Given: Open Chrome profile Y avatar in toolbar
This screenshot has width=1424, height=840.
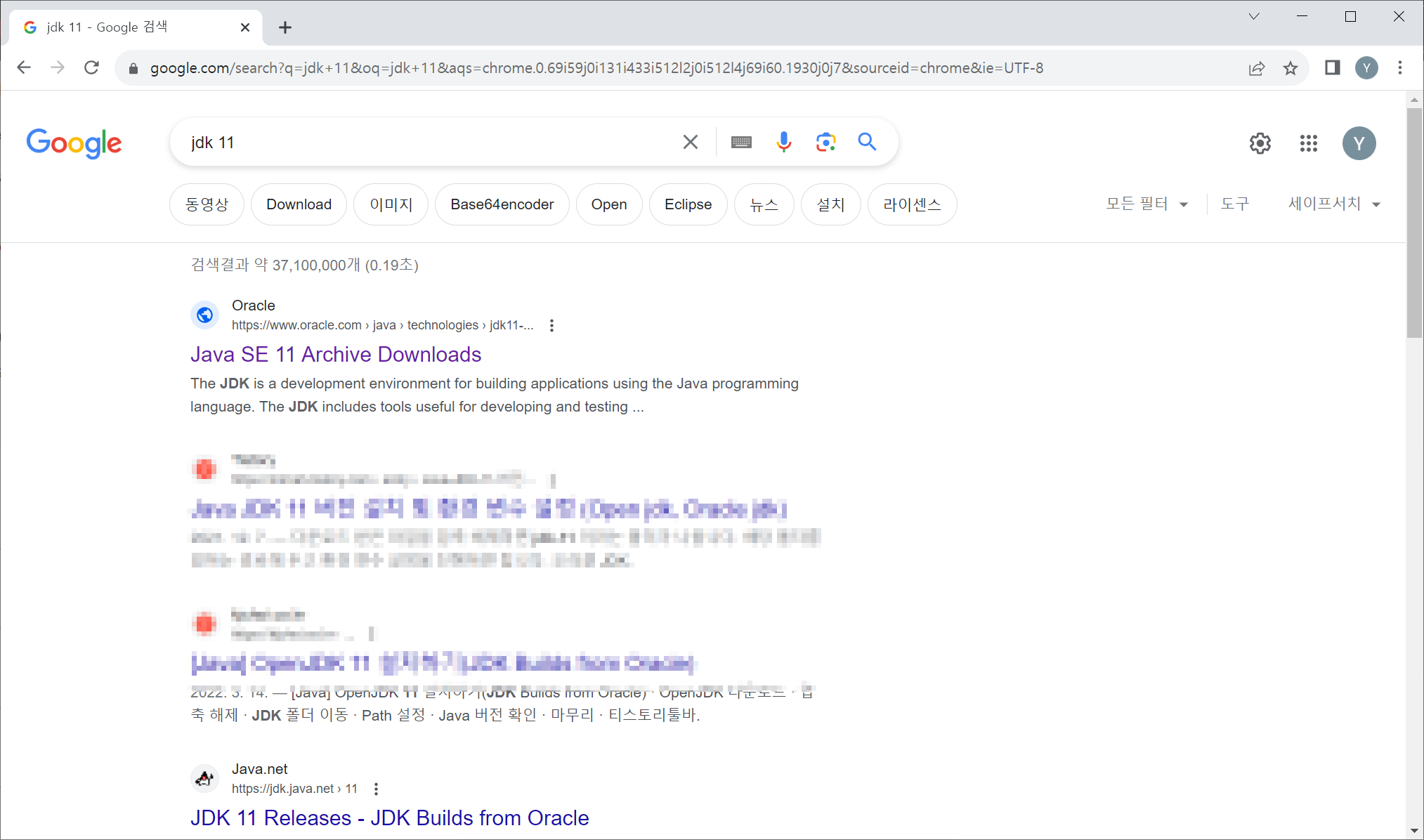Looking at the screenshot, I should click(x=1366, y=68).
